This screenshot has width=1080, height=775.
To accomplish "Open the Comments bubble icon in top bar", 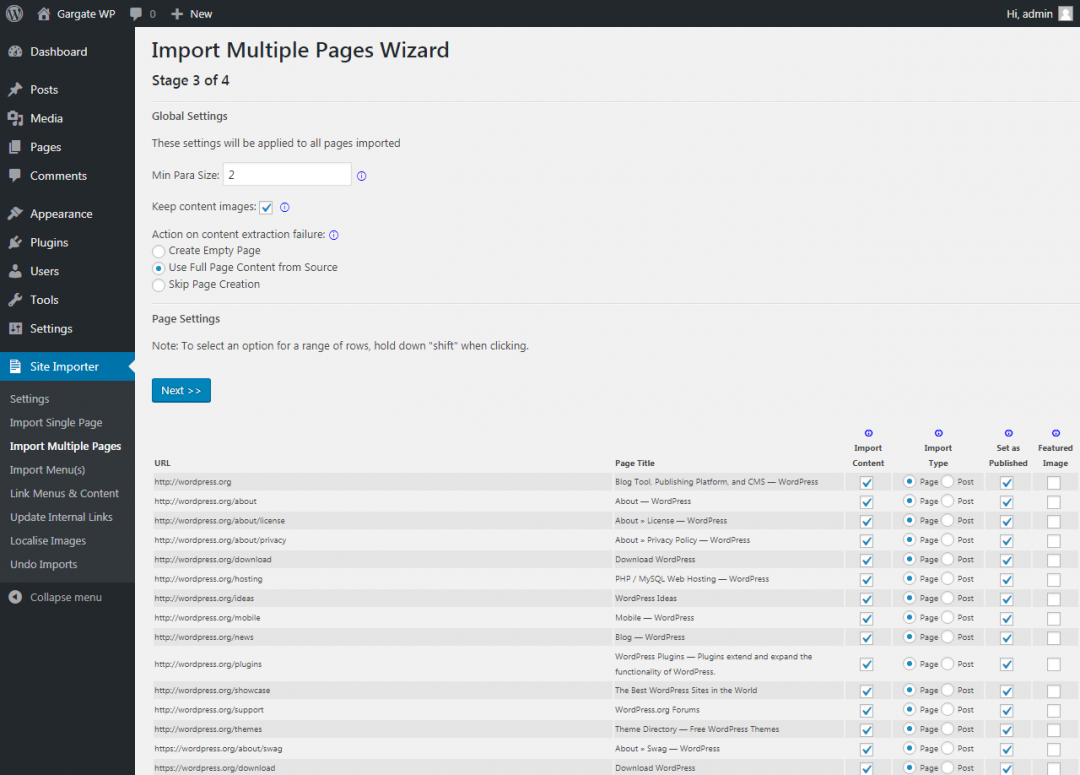I will 136,13.
